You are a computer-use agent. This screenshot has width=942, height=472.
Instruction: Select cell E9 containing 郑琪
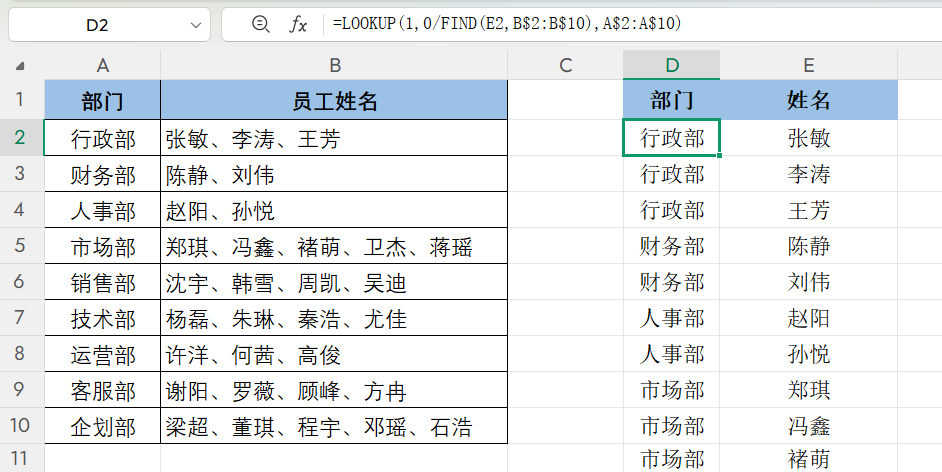(808, 391)
